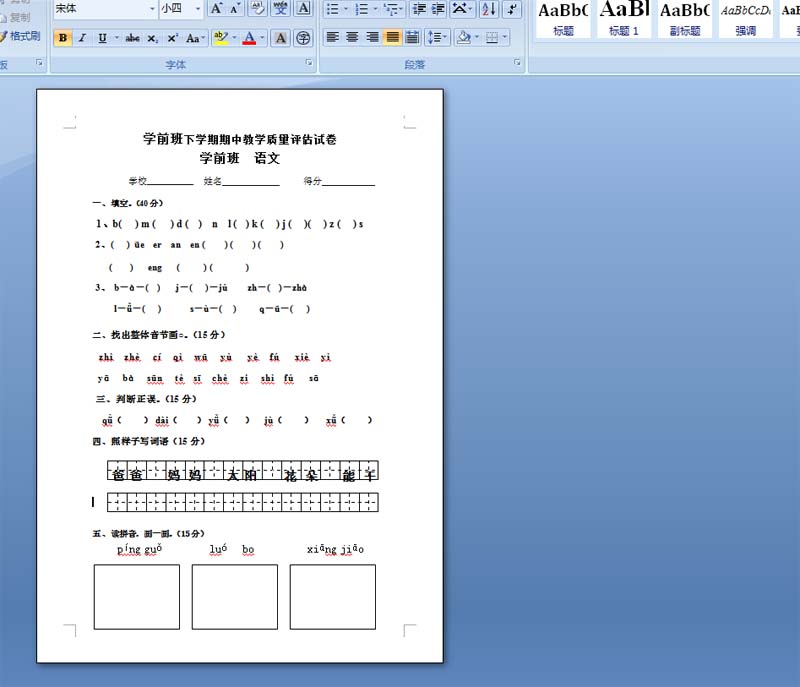Open font color dropdown arrow

coord(262,38)
